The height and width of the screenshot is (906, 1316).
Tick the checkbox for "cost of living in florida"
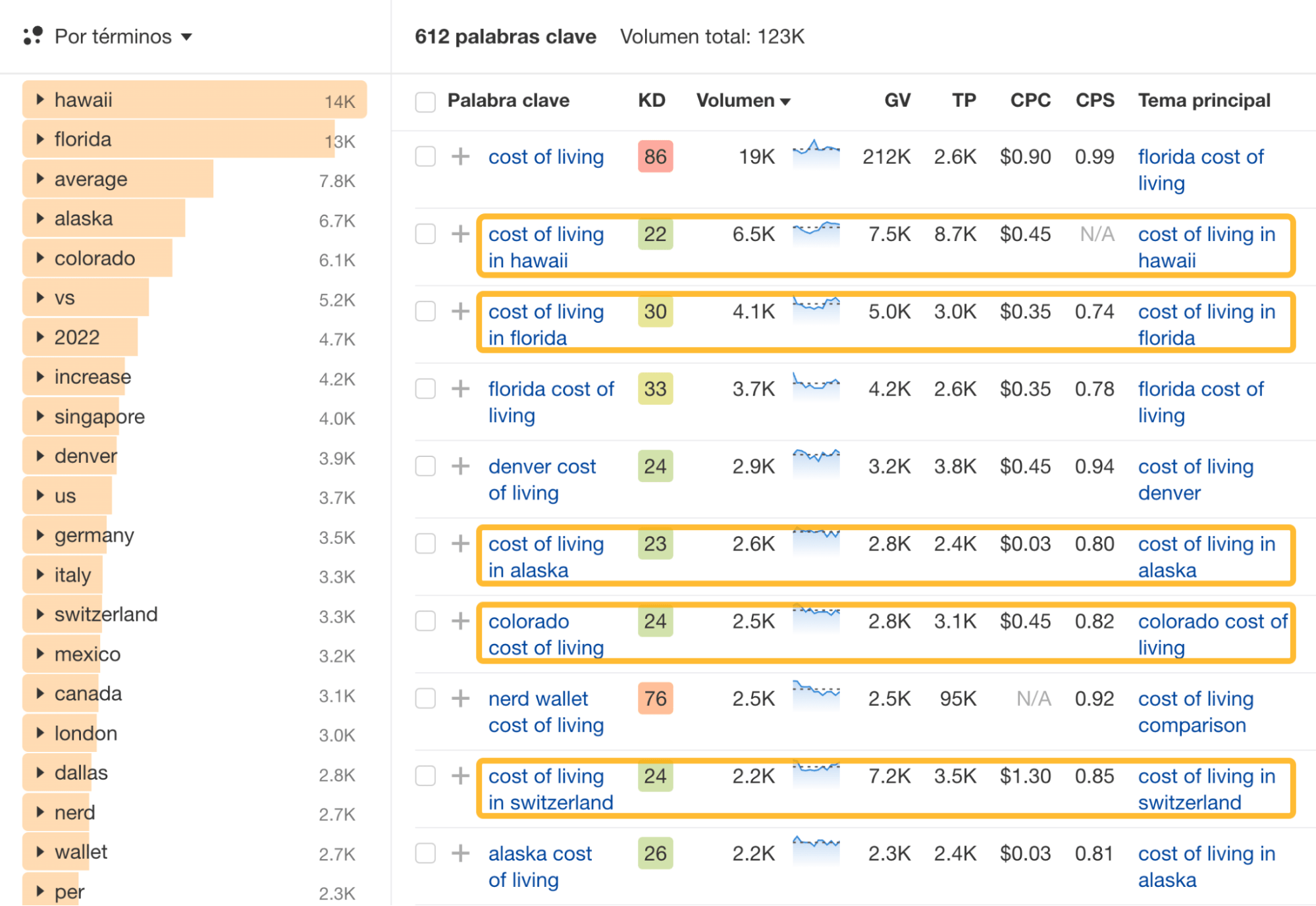[425, 311]
